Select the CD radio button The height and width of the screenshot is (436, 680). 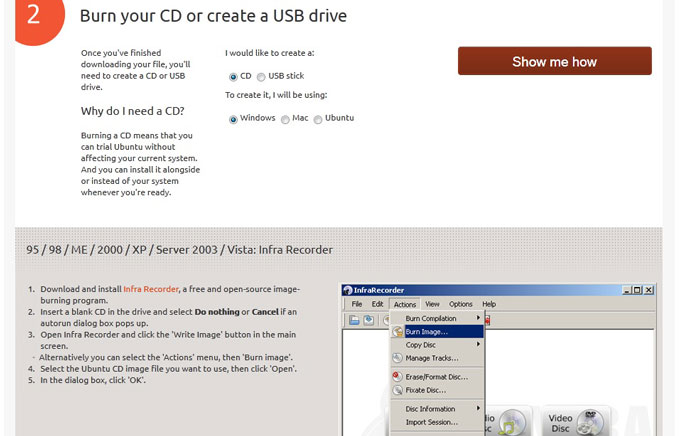tap(233, 77)
